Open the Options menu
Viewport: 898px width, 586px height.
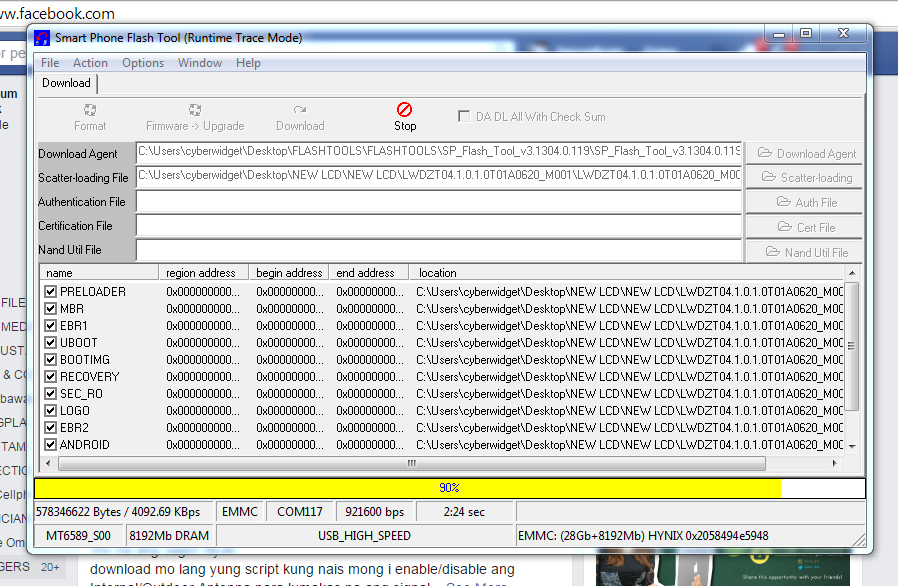tap(143, 63)
